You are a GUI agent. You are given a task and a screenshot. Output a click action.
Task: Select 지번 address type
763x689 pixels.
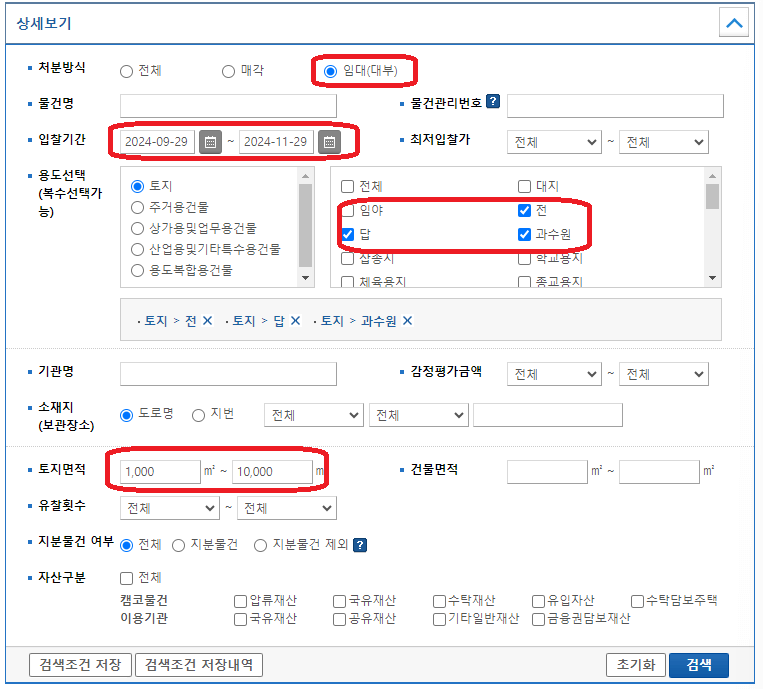coord(198,415)
